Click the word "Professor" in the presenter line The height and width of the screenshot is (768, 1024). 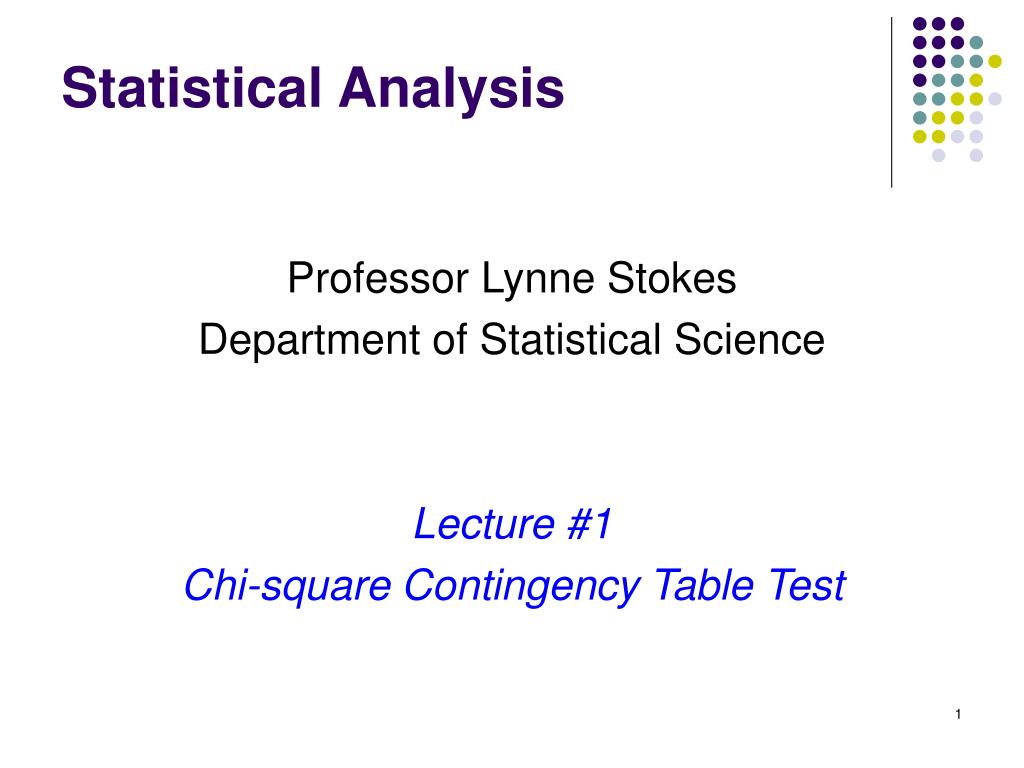pos(378,278)
